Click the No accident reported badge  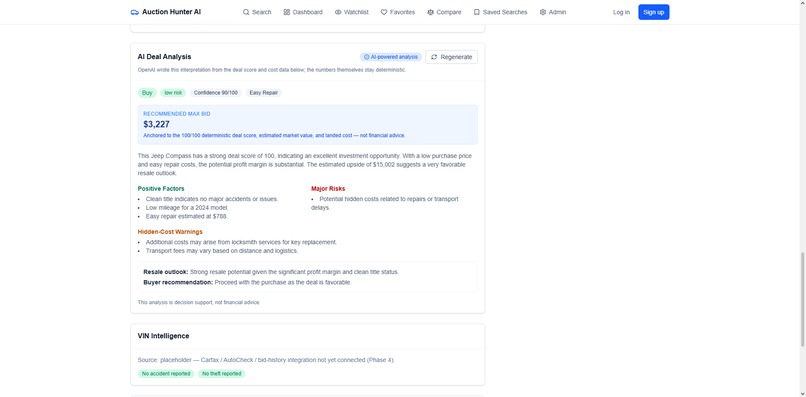166,374
